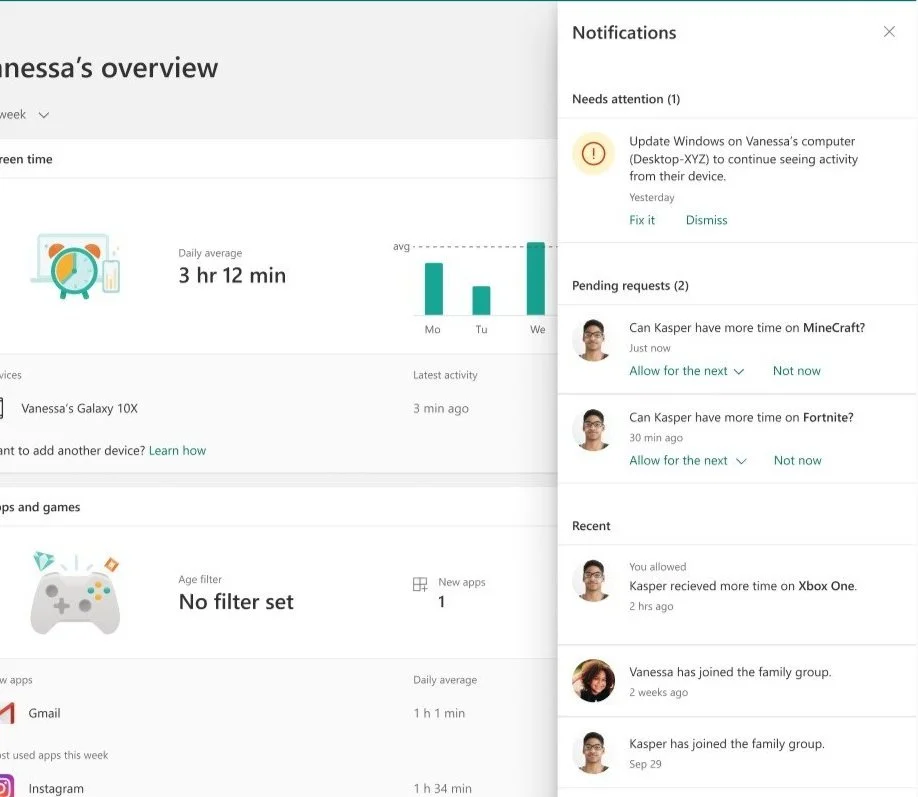Viewport: 918px width, 797px height.
Task: Click the New apps count 1
Action: 441,601
